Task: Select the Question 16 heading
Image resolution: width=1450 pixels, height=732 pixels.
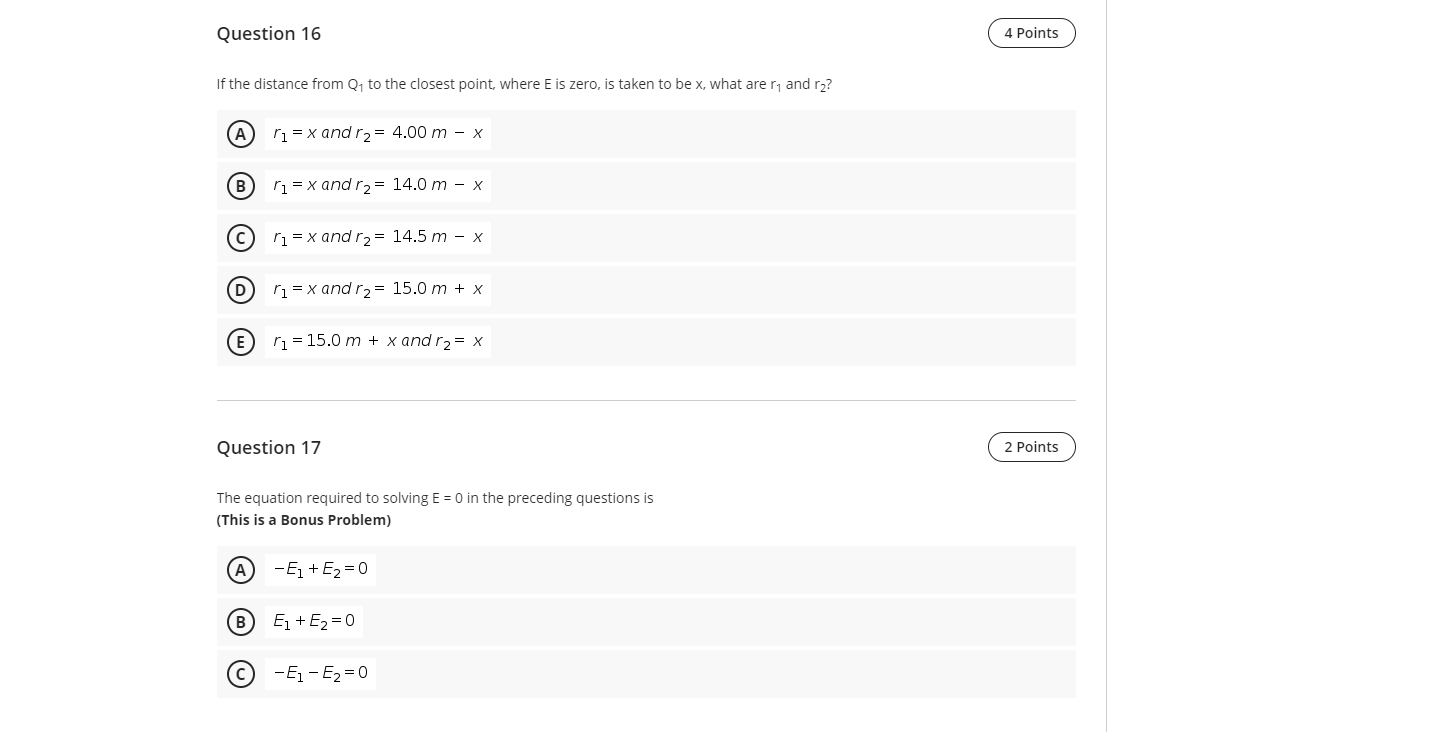Action: pyautogui.click(x=268, y=33)
